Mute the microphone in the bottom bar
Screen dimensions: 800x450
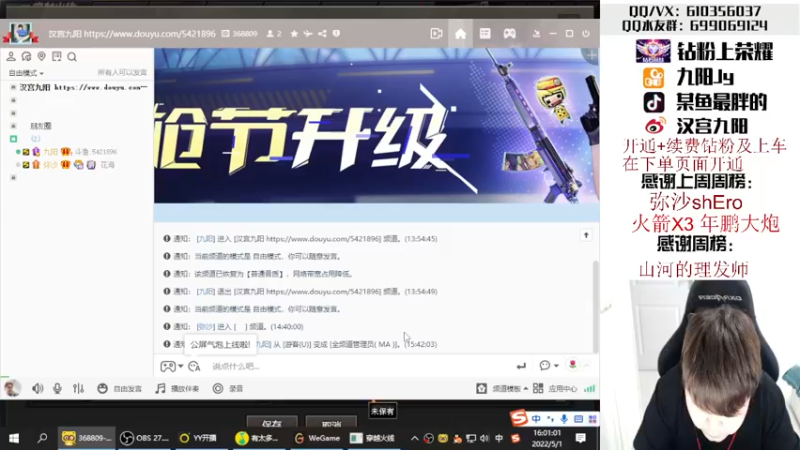coord(57,389)
